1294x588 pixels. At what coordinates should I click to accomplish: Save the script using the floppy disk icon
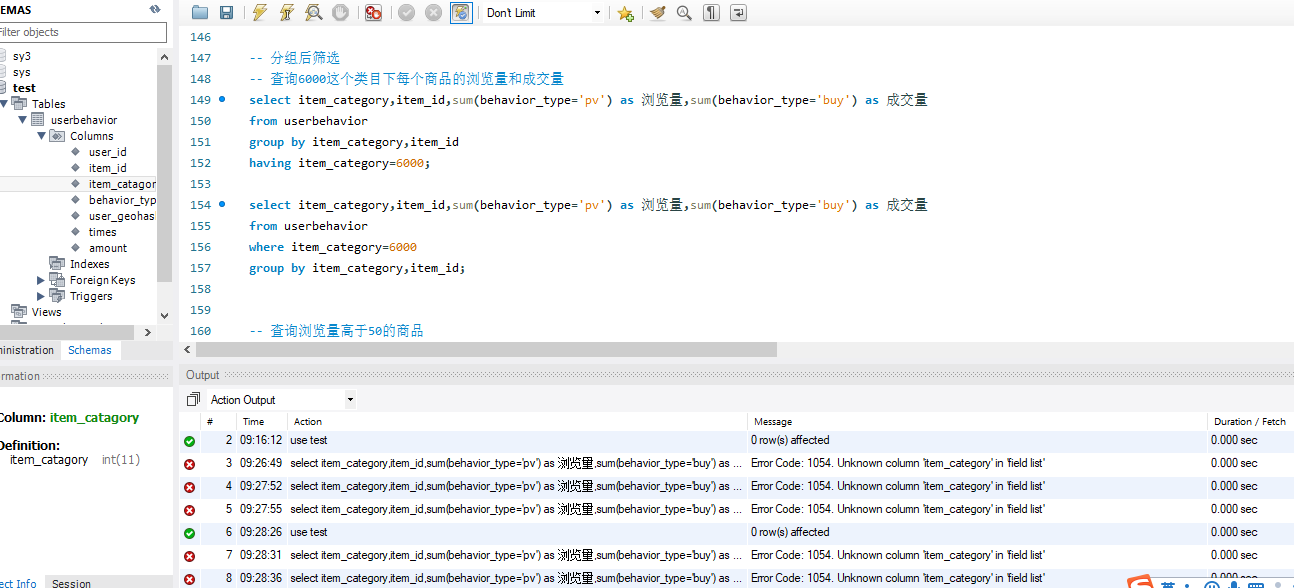[x=226, y=13]
